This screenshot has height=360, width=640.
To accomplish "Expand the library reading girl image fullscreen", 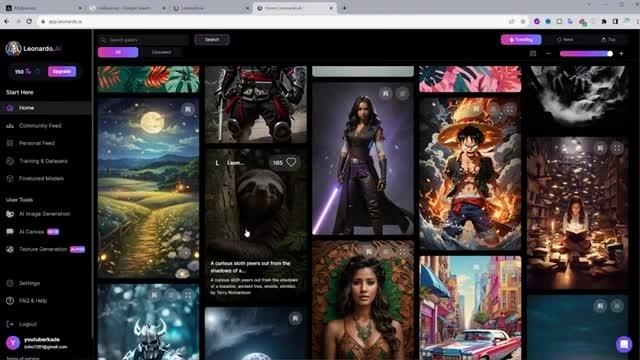I will point(617,148).
